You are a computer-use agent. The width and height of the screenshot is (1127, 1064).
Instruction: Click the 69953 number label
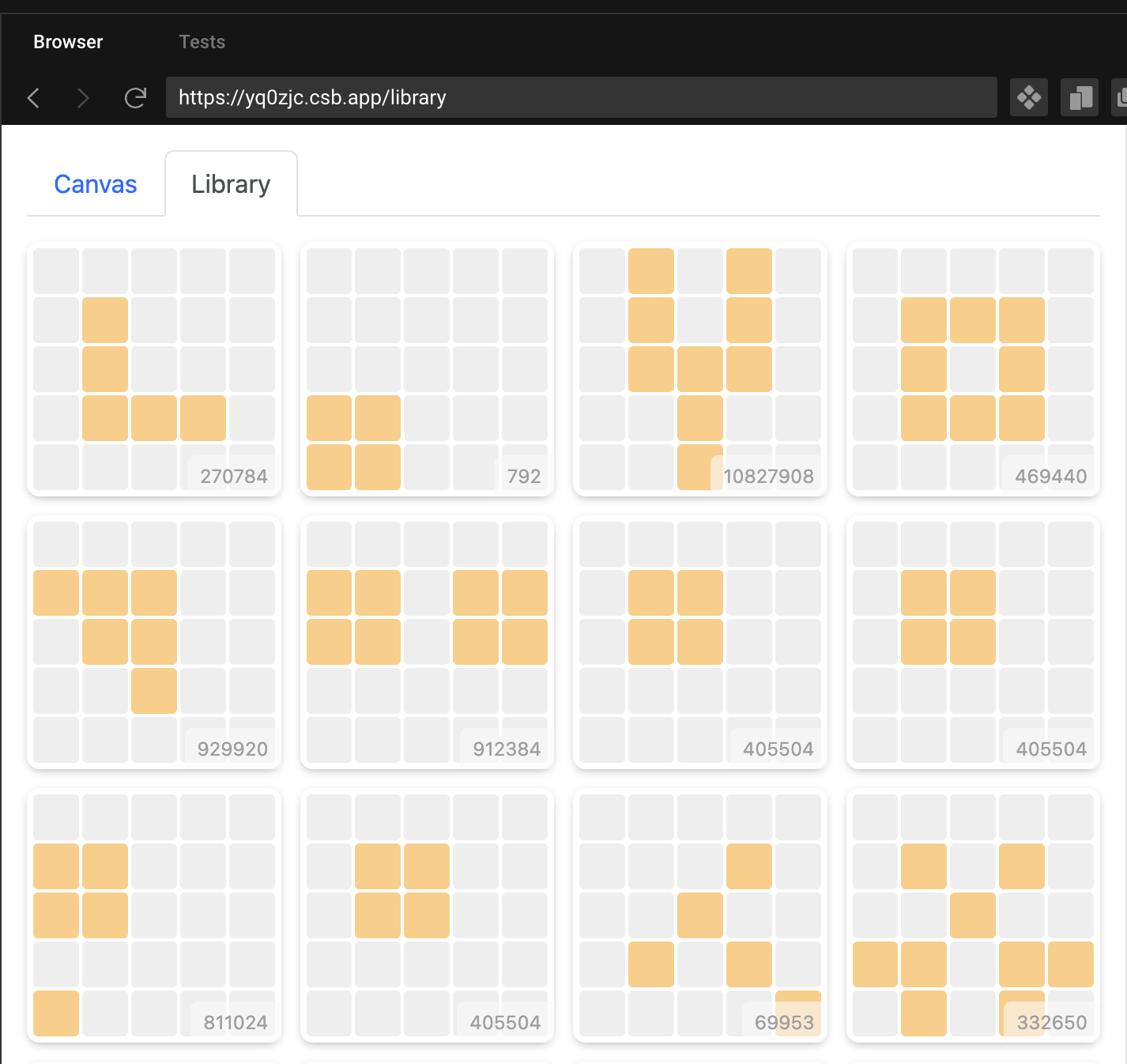(x=784, y=1022)
